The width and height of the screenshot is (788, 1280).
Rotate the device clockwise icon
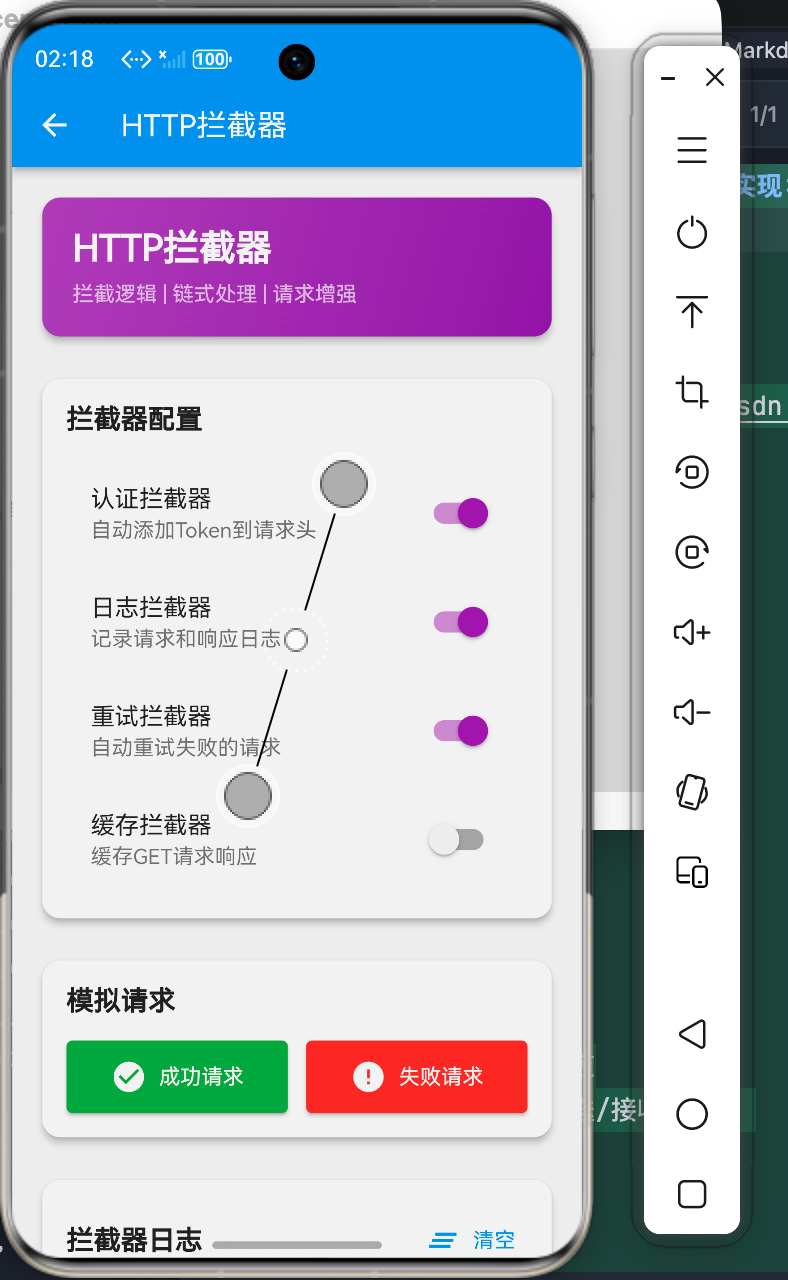pos(692,551)
